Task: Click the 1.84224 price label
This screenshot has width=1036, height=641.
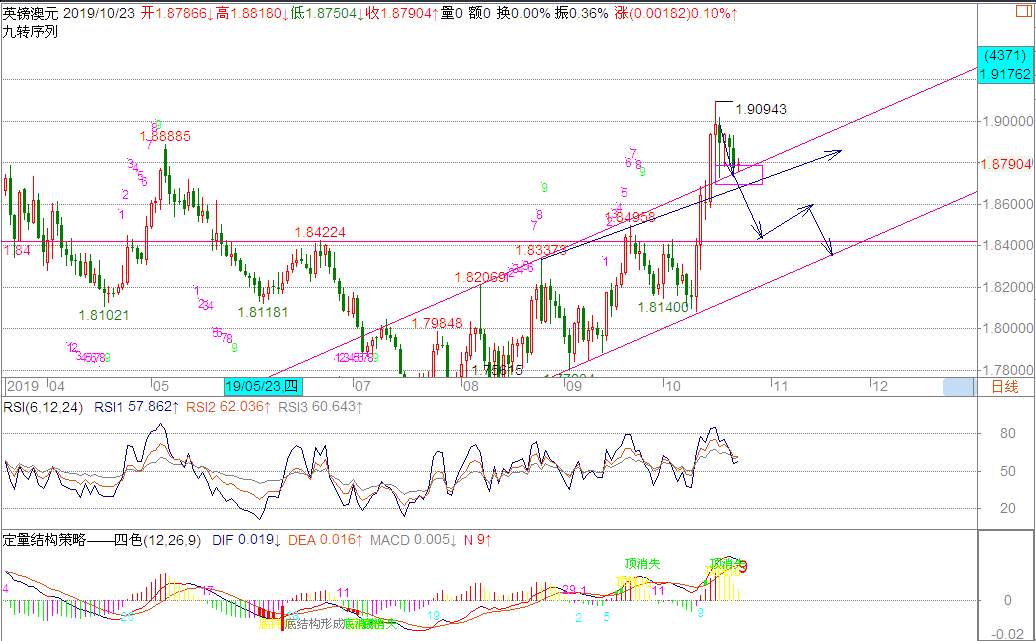Action: coord(320,233)
